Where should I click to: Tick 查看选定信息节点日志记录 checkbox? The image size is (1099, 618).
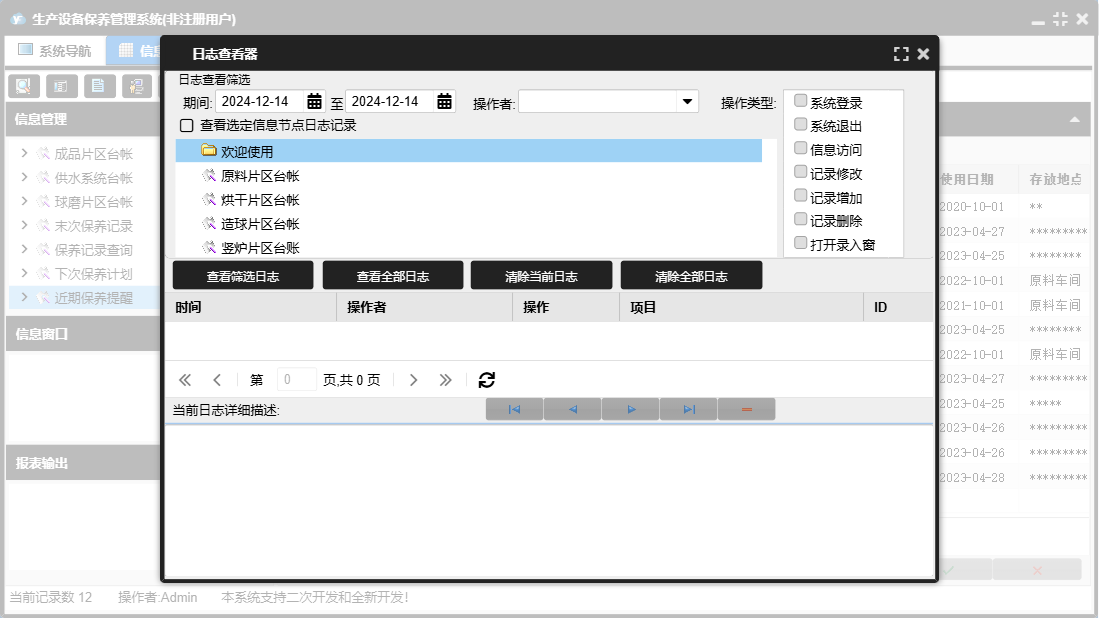pos(186,126)
